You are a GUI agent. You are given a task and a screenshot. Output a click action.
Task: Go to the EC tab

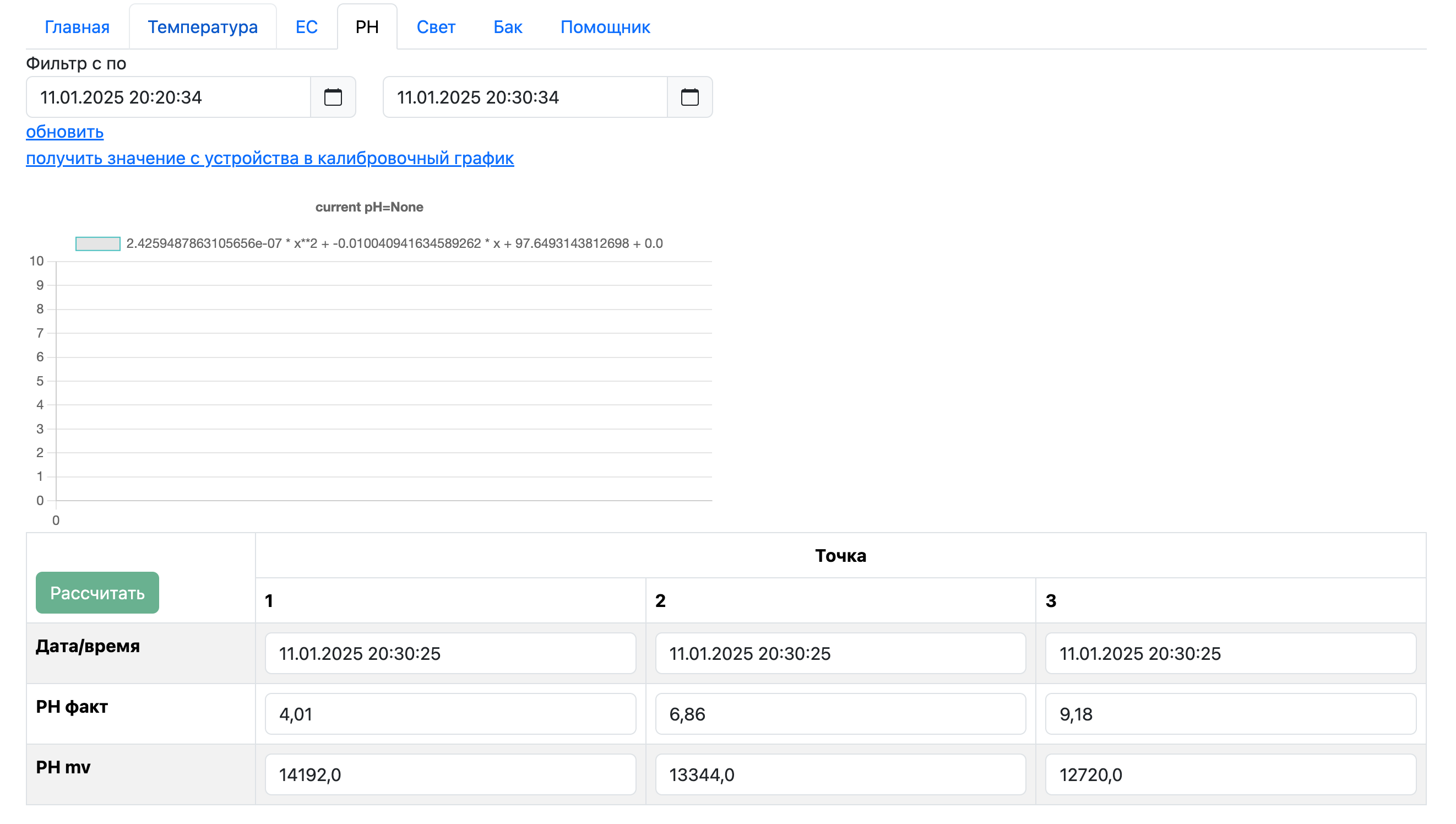click(x=307, y=27)
